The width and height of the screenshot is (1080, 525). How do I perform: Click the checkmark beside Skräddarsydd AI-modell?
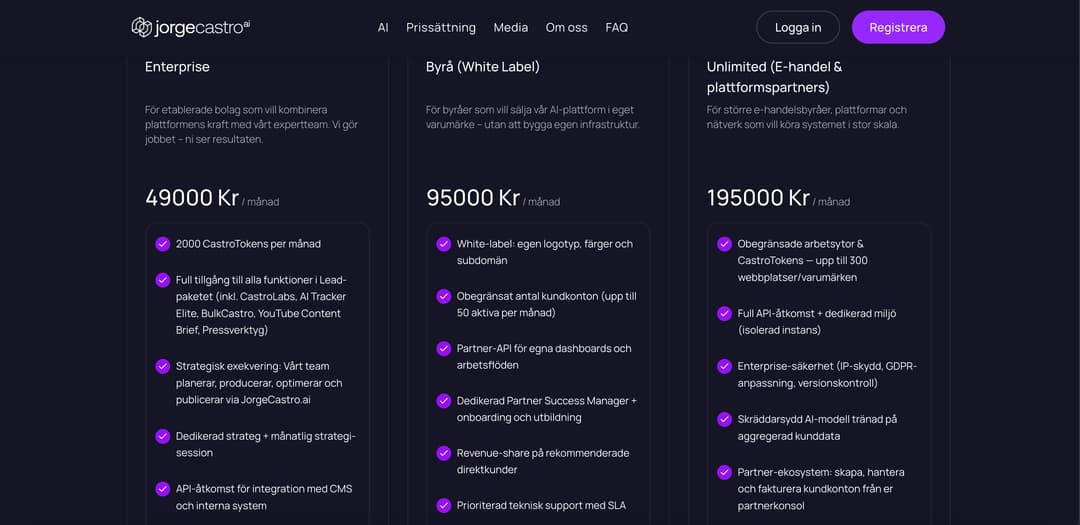coord(724,419)
